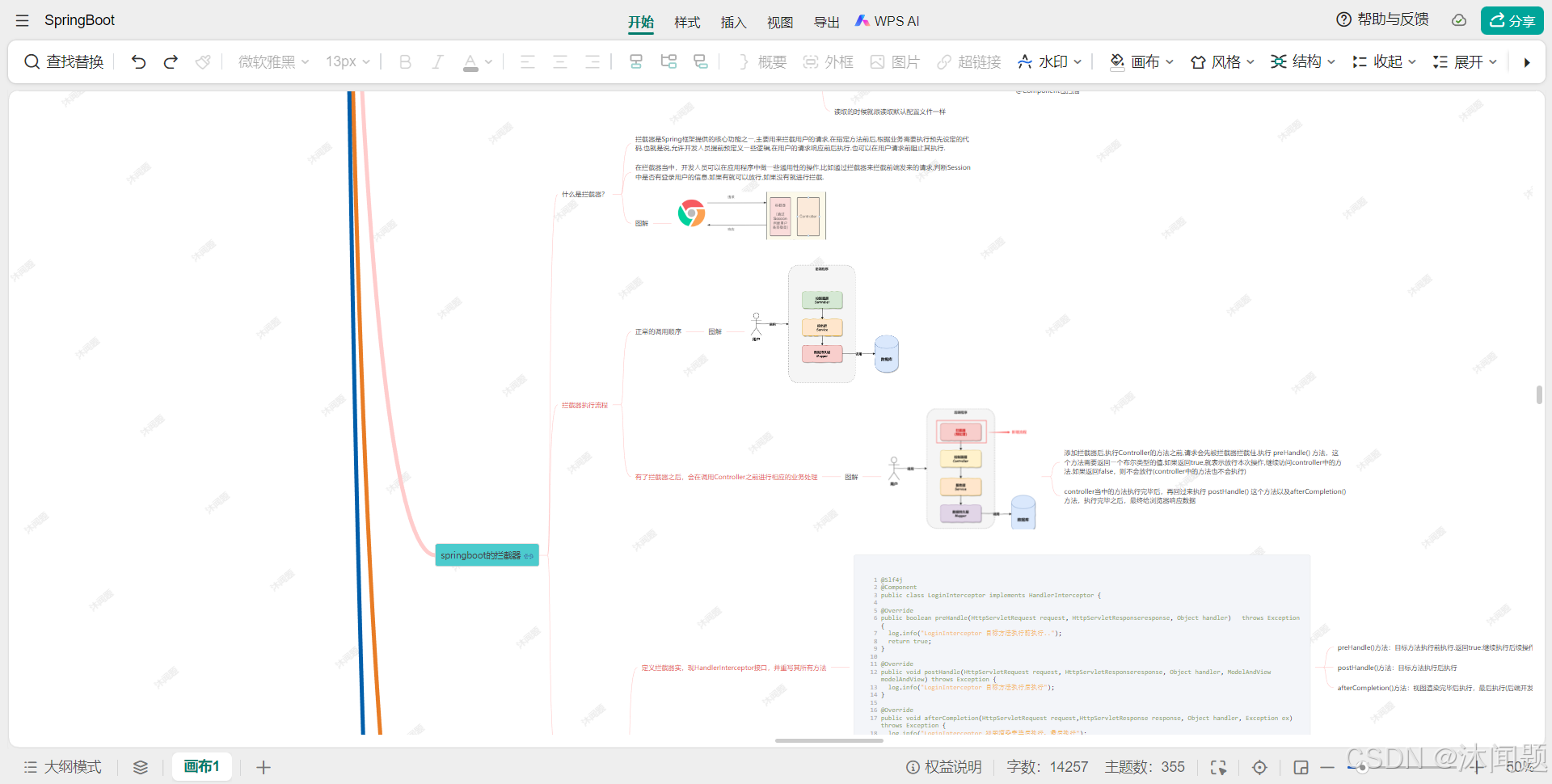The width and height of the screenshot is (1552, 784).
Task: Toggle bold text formatting
Action: [x=405, y=61]
